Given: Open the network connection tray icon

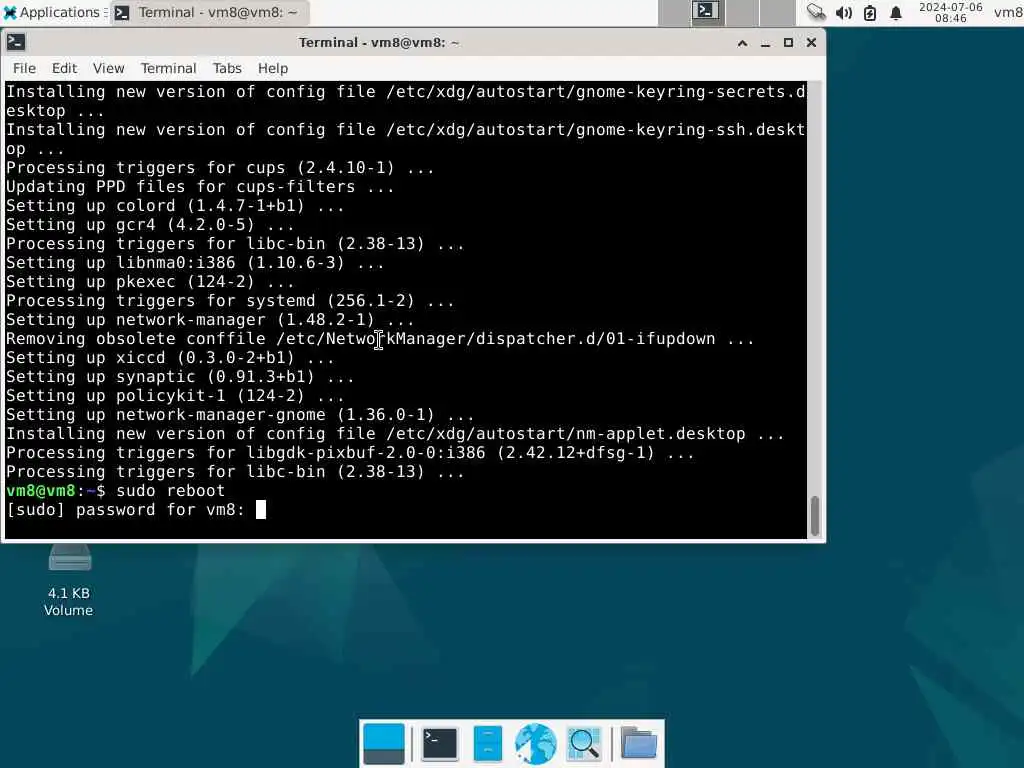Looking at the screenshot, I should tap(816, 12).
